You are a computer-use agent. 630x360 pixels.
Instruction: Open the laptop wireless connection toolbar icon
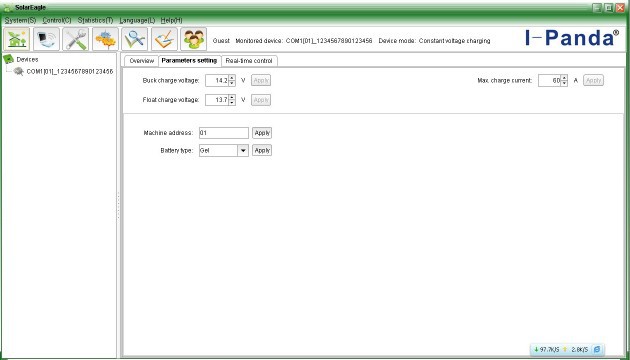(46, 39)
